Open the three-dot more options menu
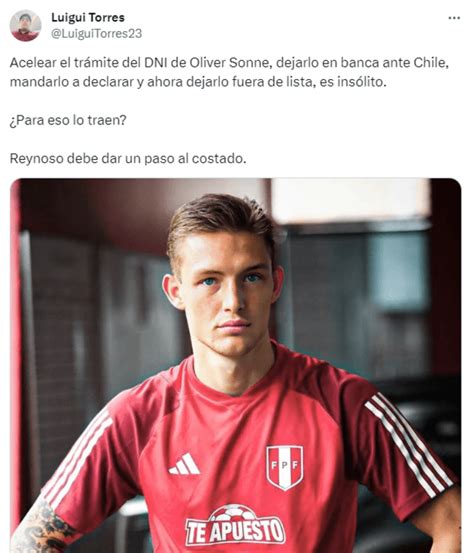 454,18
